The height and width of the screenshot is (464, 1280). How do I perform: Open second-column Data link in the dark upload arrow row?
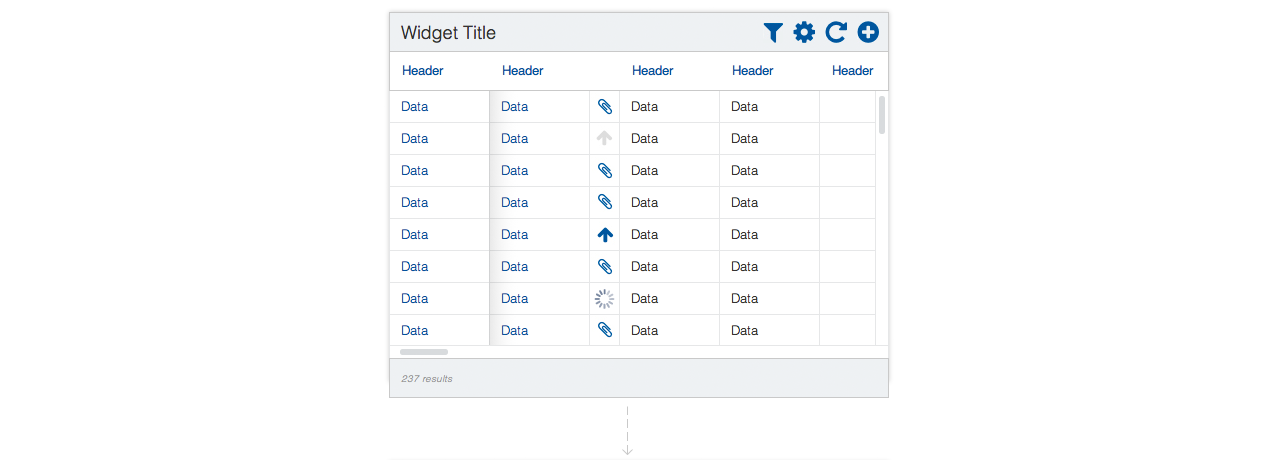515,234
